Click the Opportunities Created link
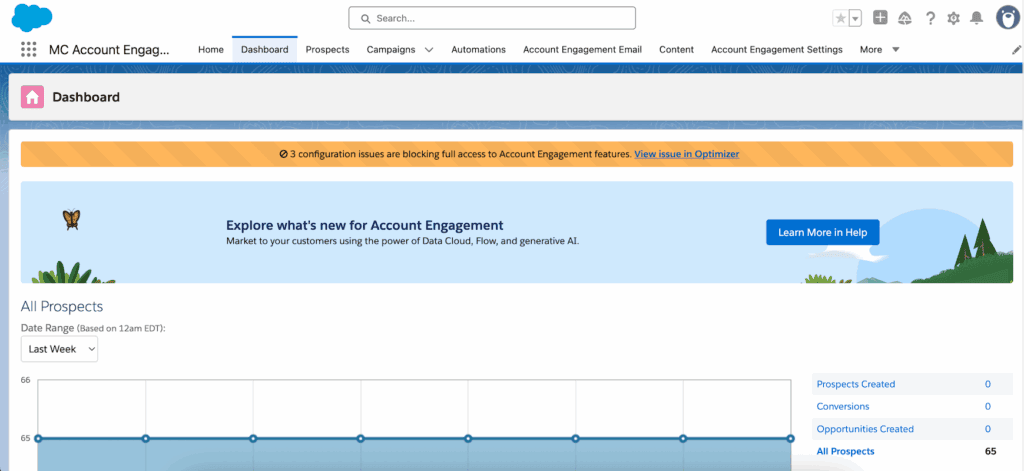 (x=865, y=429)
